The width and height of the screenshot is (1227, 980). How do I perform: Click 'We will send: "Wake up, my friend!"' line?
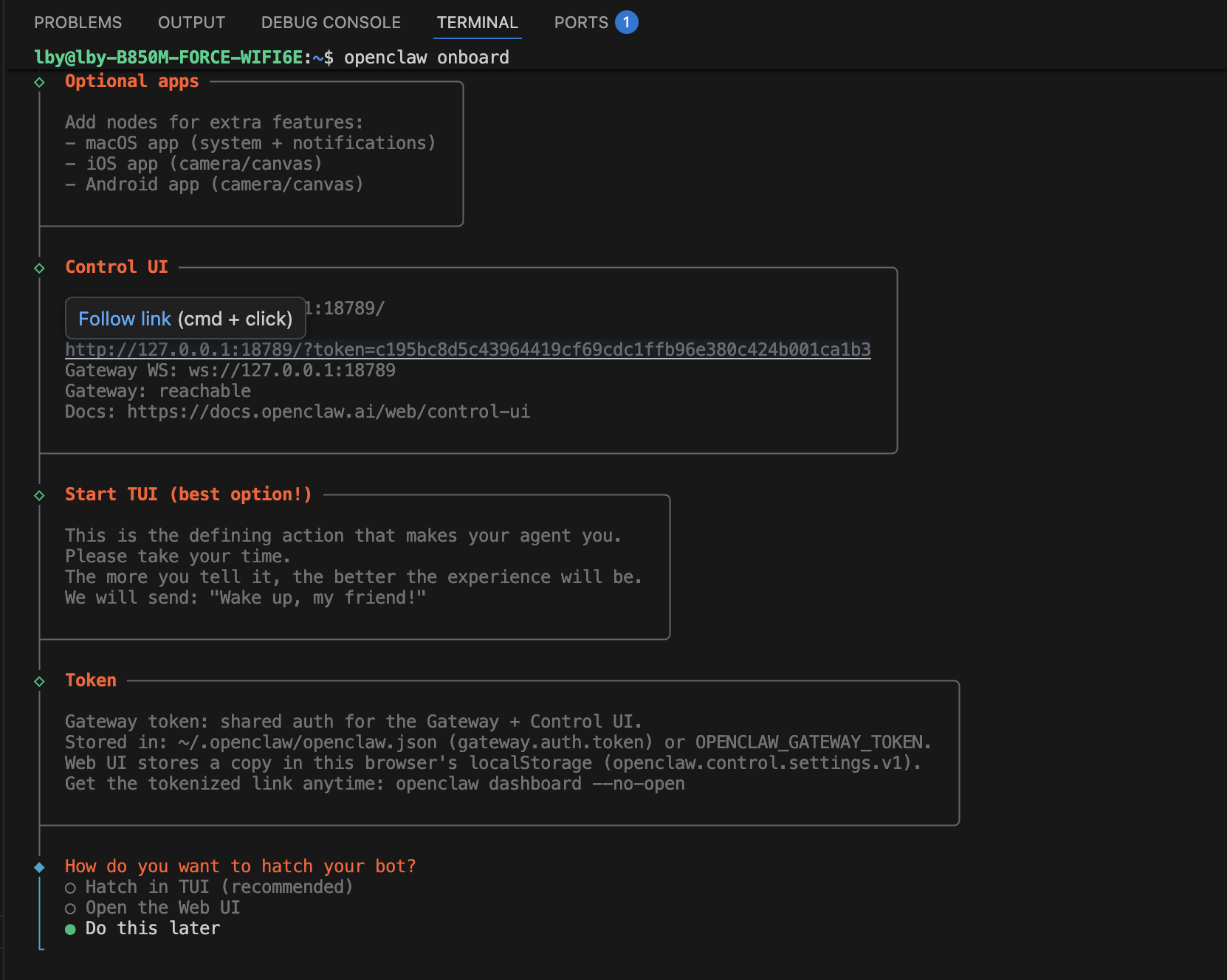coord(245,597)
